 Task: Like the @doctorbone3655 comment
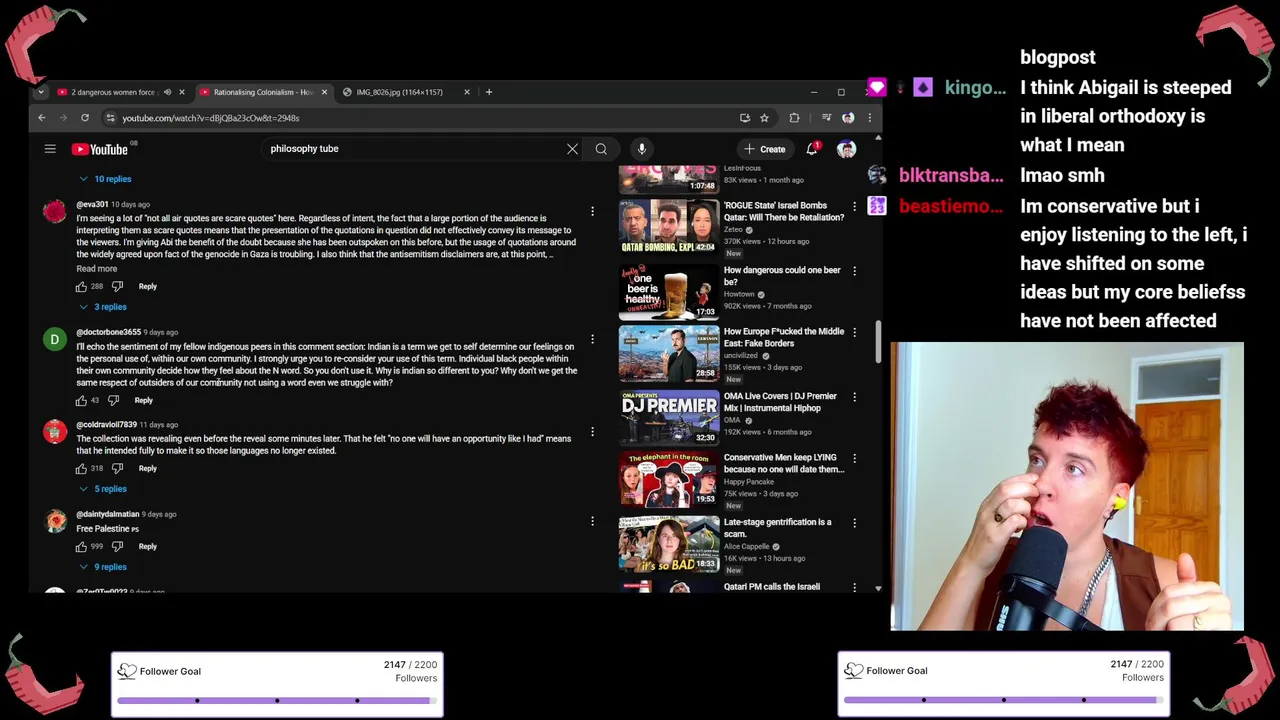(x=81, y=400)
